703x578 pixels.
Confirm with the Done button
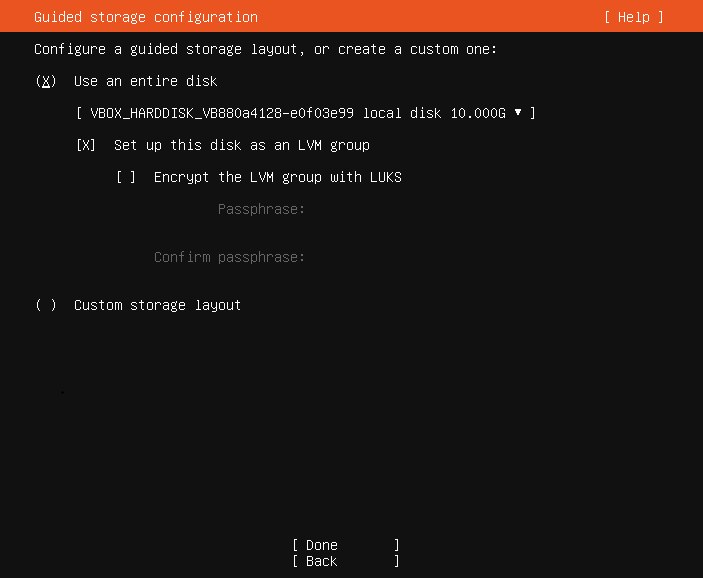pyautogui.click(x=346, y=545)
